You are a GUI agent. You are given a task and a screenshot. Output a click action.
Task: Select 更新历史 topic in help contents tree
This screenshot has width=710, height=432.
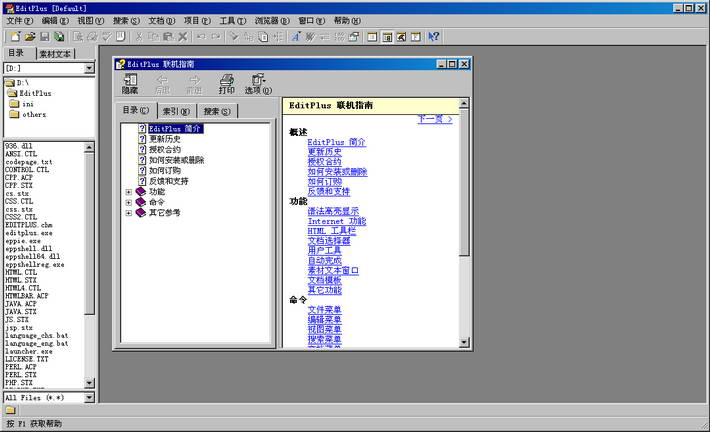coord(165,139)
